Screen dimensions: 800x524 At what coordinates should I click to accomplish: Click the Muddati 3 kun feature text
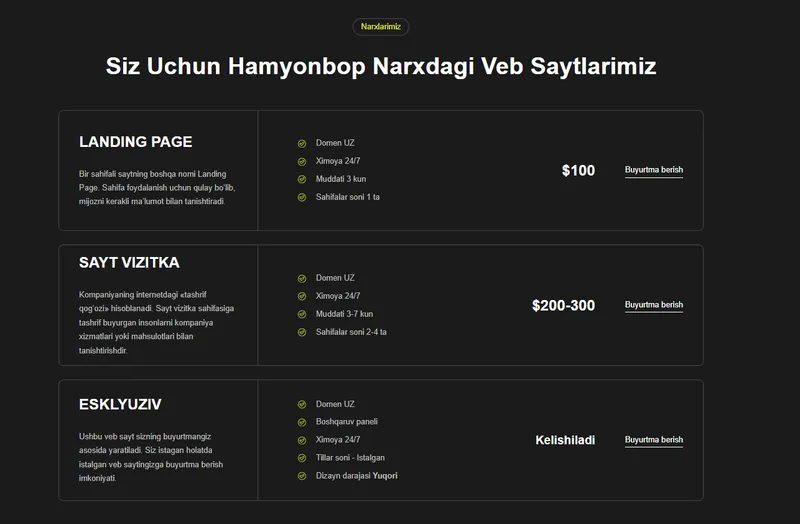340,179
